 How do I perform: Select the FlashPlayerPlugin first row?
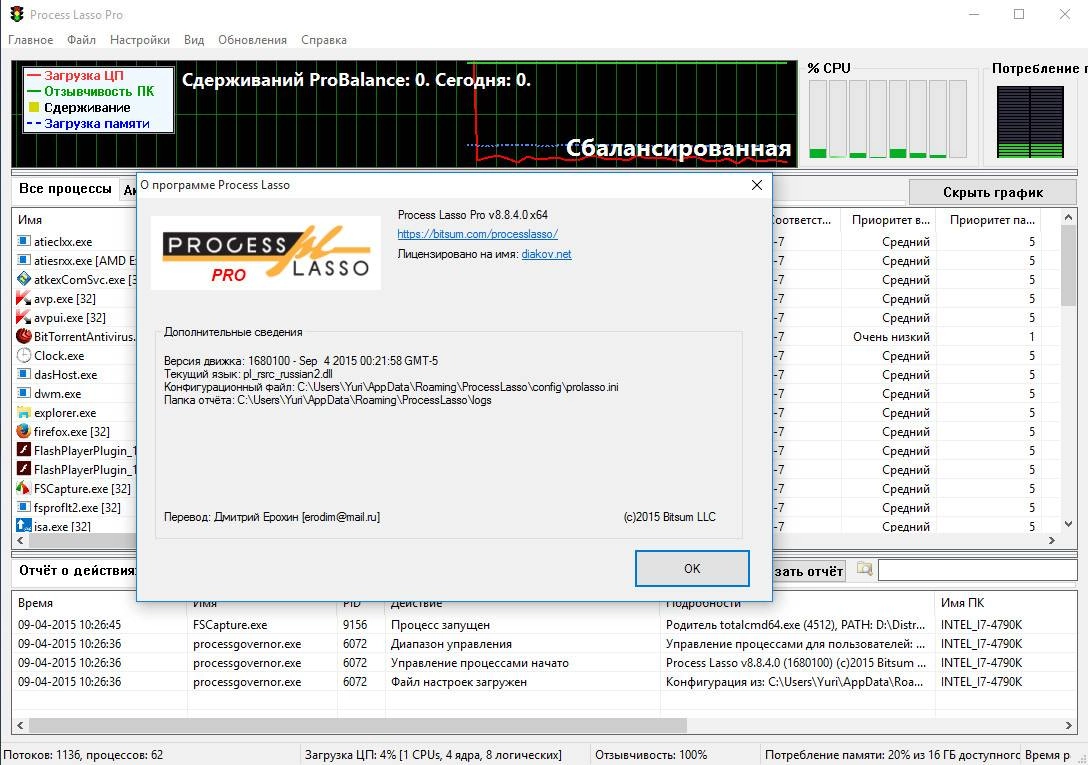coord(75,451)
